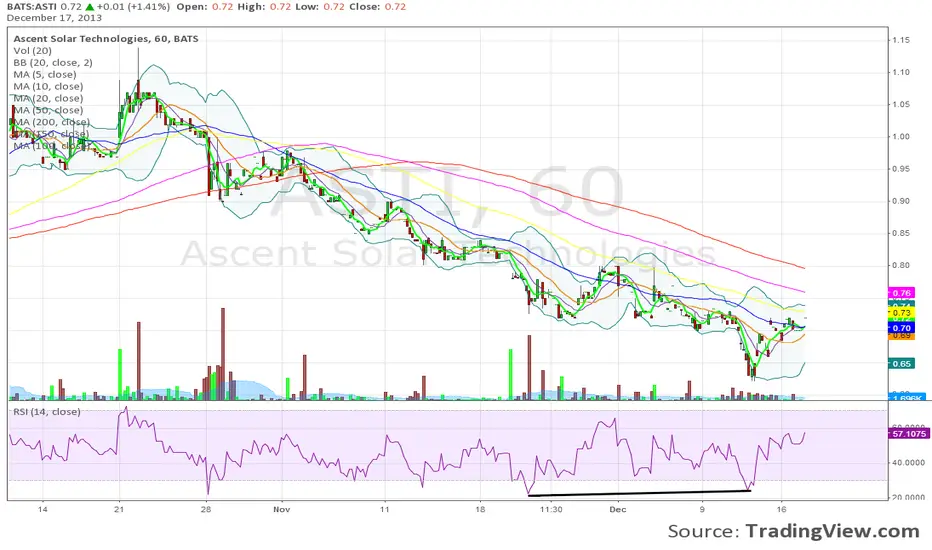Click the Ascent Solar Technologies, 60, BATS title
This screenshot has width=932, height=550.
point(106,39)
